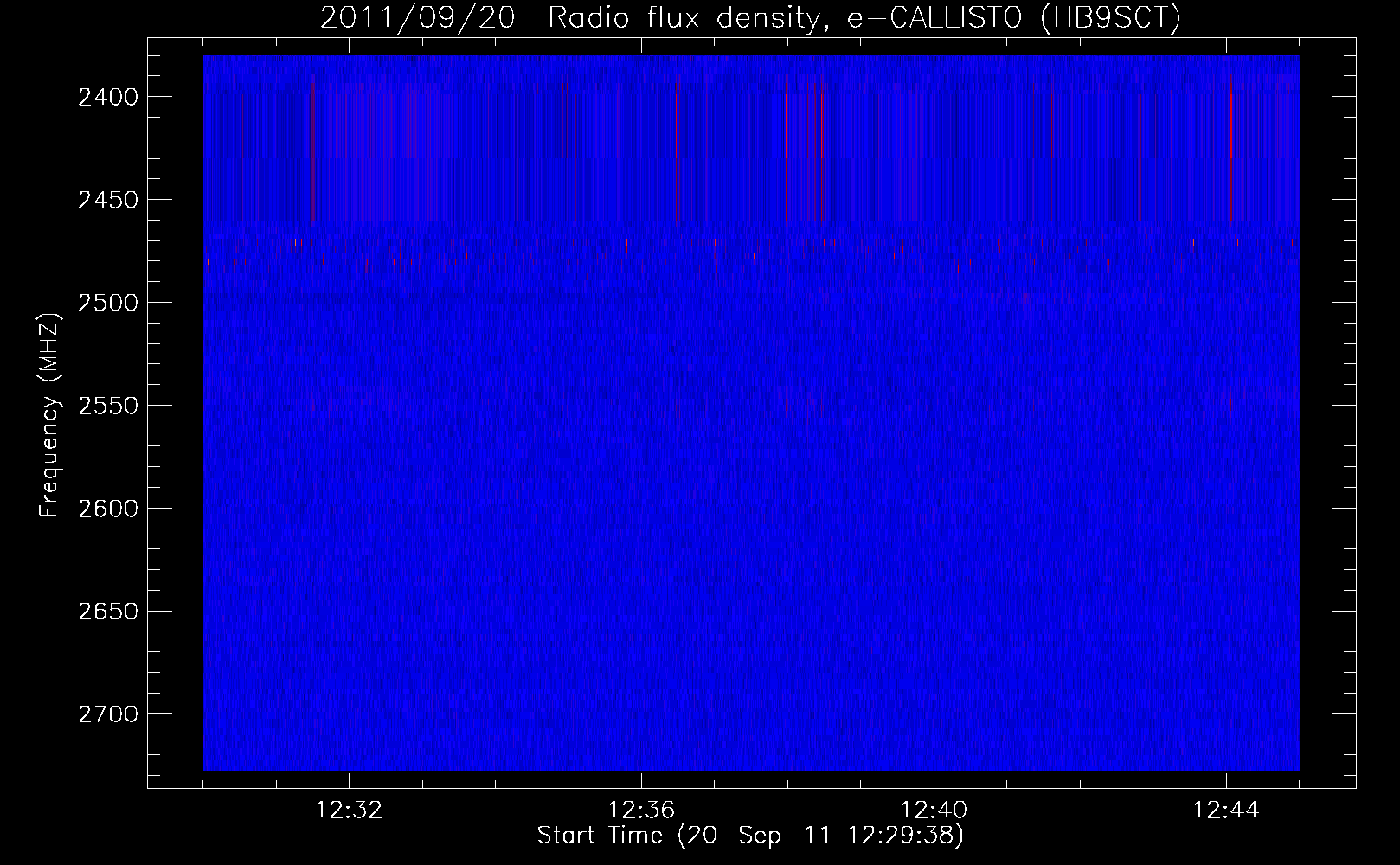
Task: Click the 12:32 time tick label
Action: [x=349, y=811]
